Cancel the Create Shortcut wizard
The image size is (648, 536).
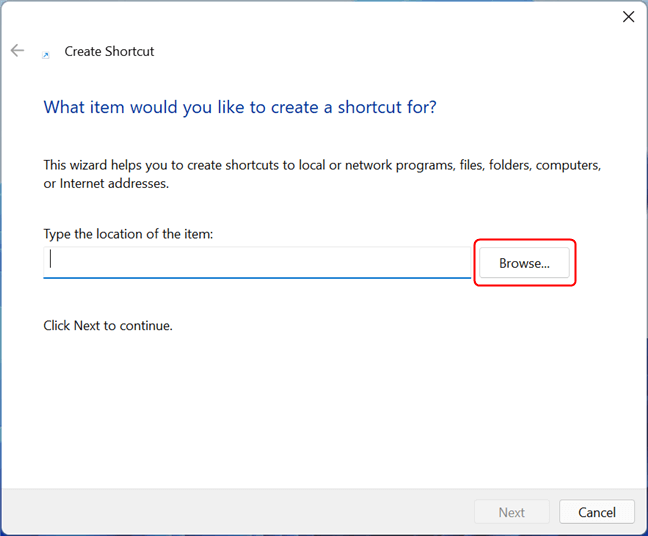tap(597, 512)
